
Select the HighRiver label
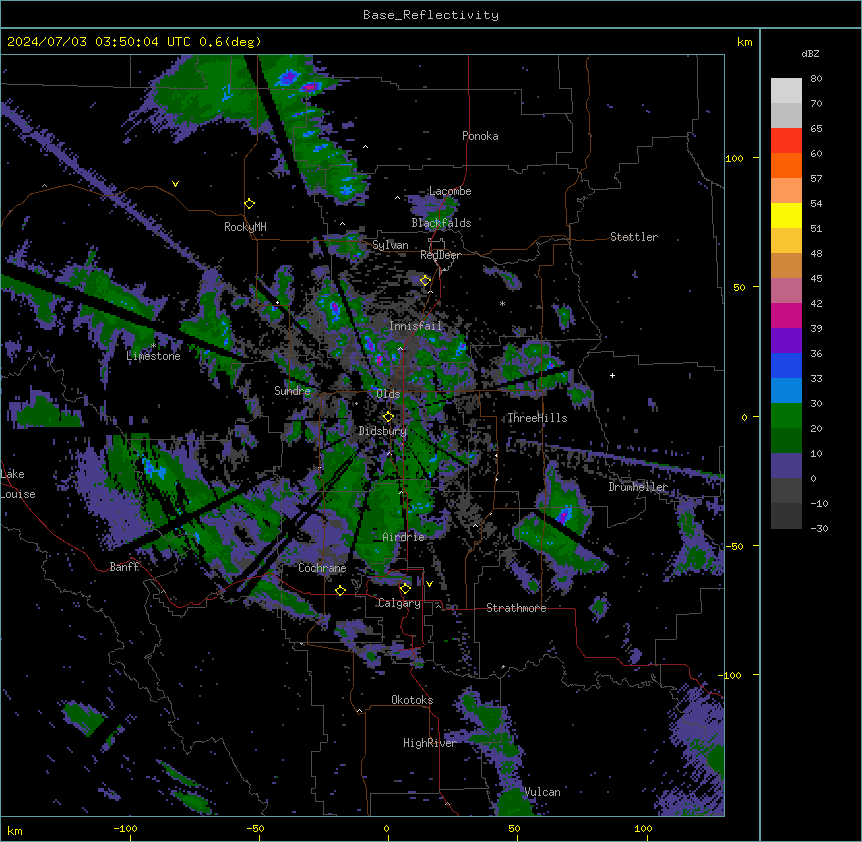(430, 743)
